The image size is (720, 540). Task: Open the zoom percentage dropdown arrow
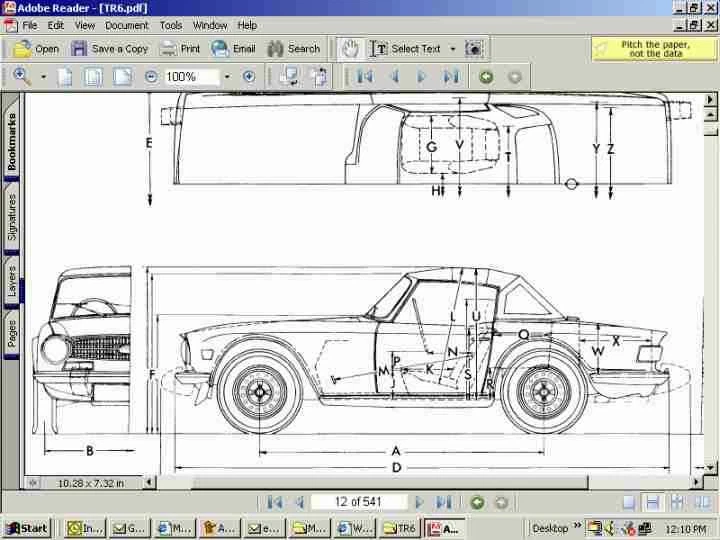[227, 76]
